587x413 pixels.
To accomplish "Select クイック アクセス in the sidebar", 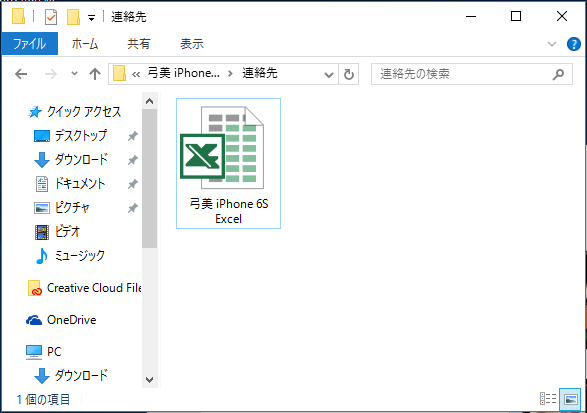I will coord(75,112).
